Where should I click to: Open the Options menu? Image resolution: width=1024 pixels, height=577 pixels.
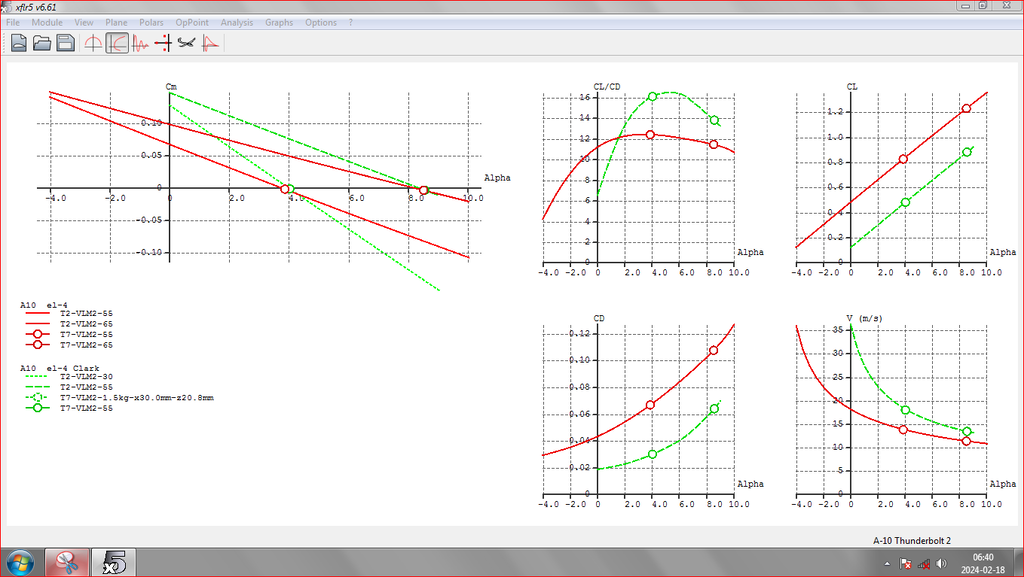[321, 22]
